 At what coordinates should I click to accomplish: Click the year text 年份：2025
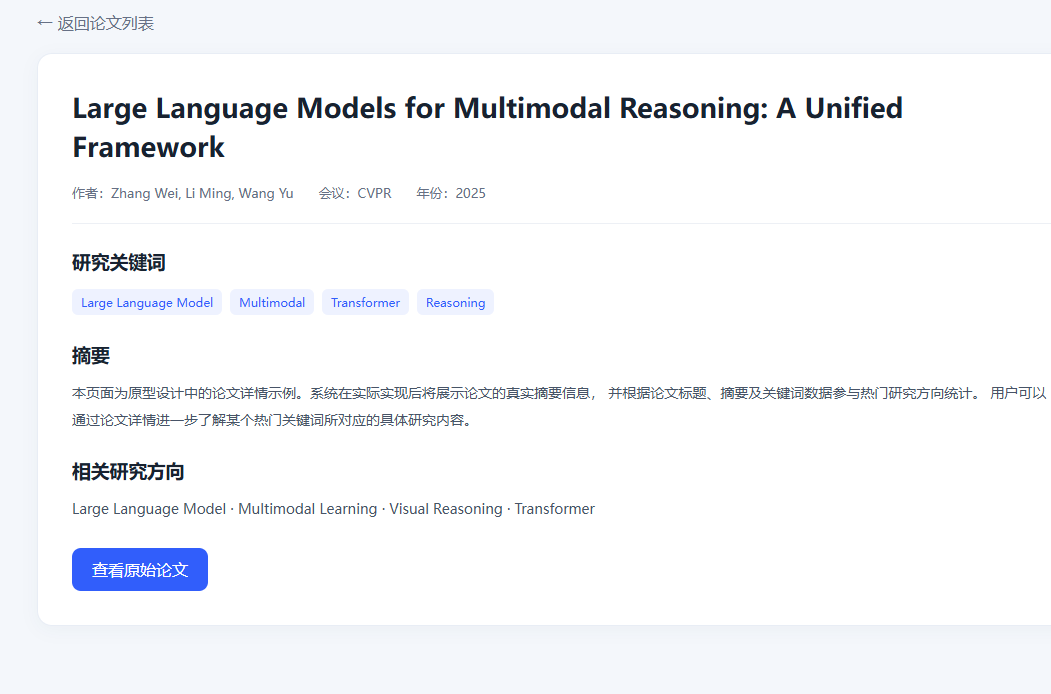point(451,193)
